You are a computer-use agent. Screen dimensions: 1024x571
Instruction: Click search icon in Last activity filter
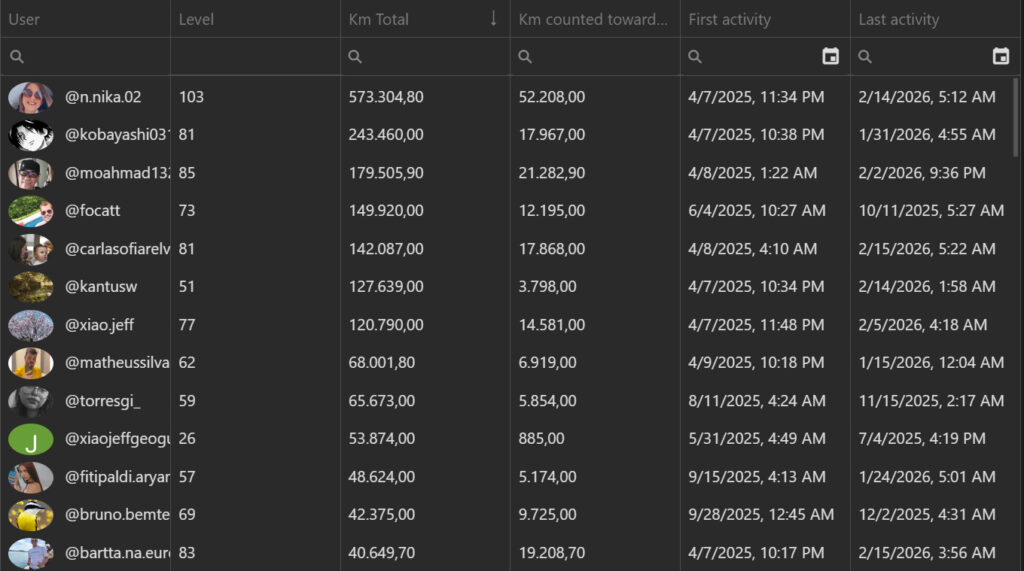click(x=865, y=57)
